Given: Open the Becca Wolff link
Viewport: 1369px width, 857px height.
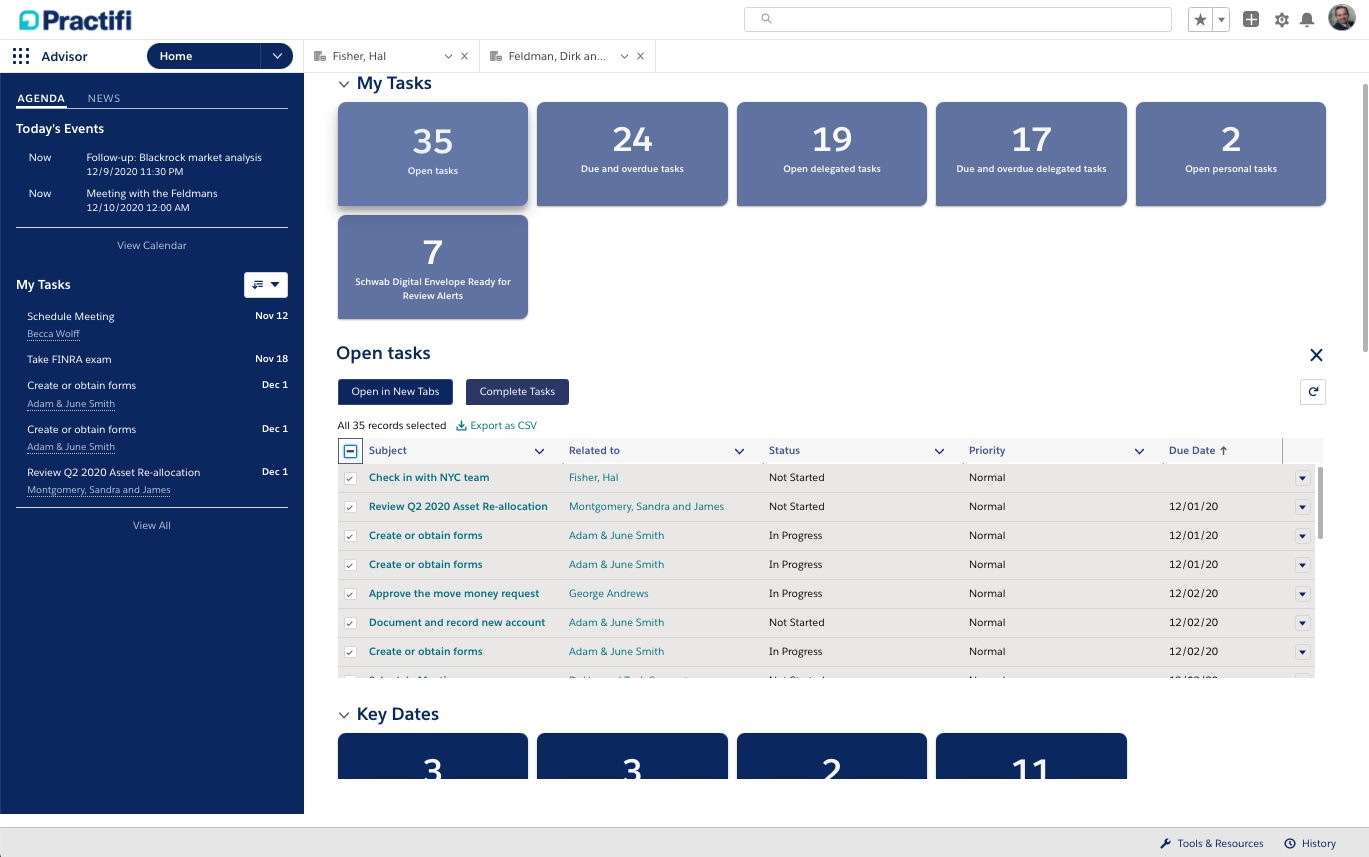Looking at the screenshot, I should click(53, 334).
